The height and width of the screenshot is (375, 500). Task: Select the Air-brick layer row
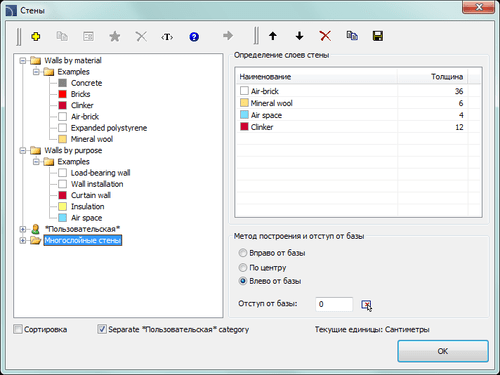[358, 91]
